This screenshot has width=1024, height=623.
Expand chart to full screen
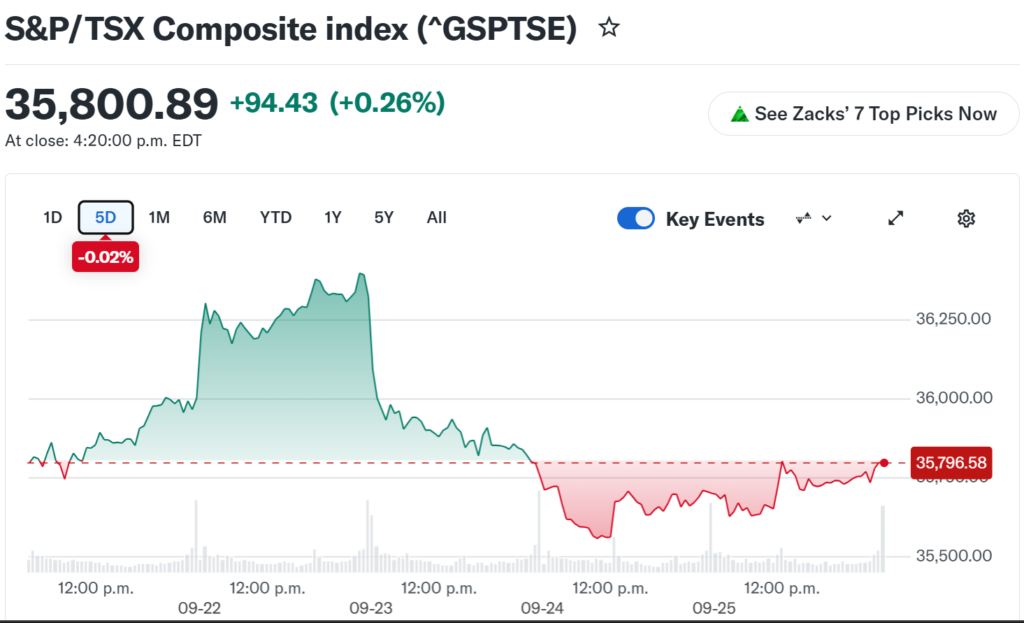(895, 218)
